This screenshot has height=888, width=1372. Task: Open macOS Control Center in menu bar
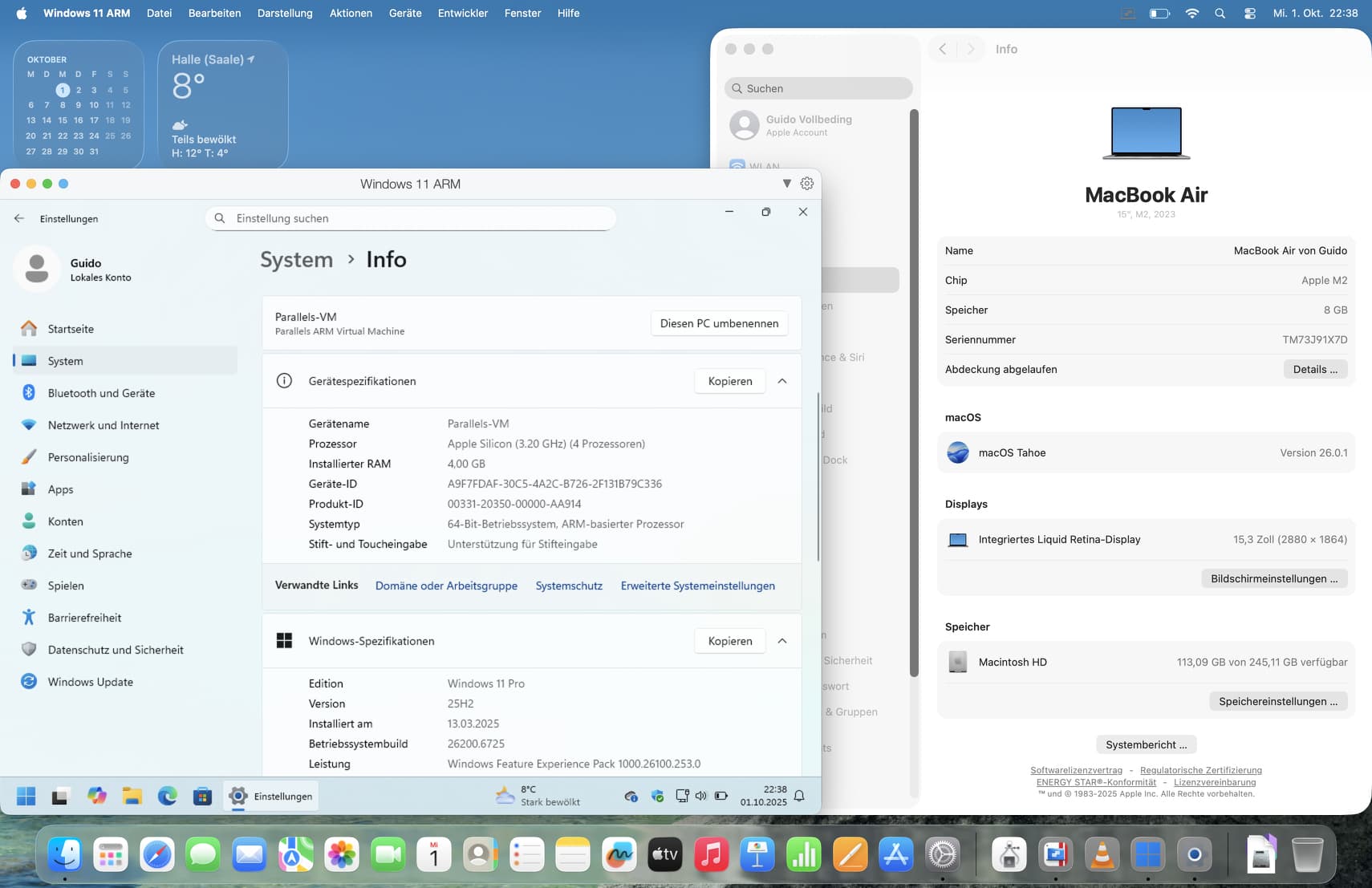click(1249, 14)
